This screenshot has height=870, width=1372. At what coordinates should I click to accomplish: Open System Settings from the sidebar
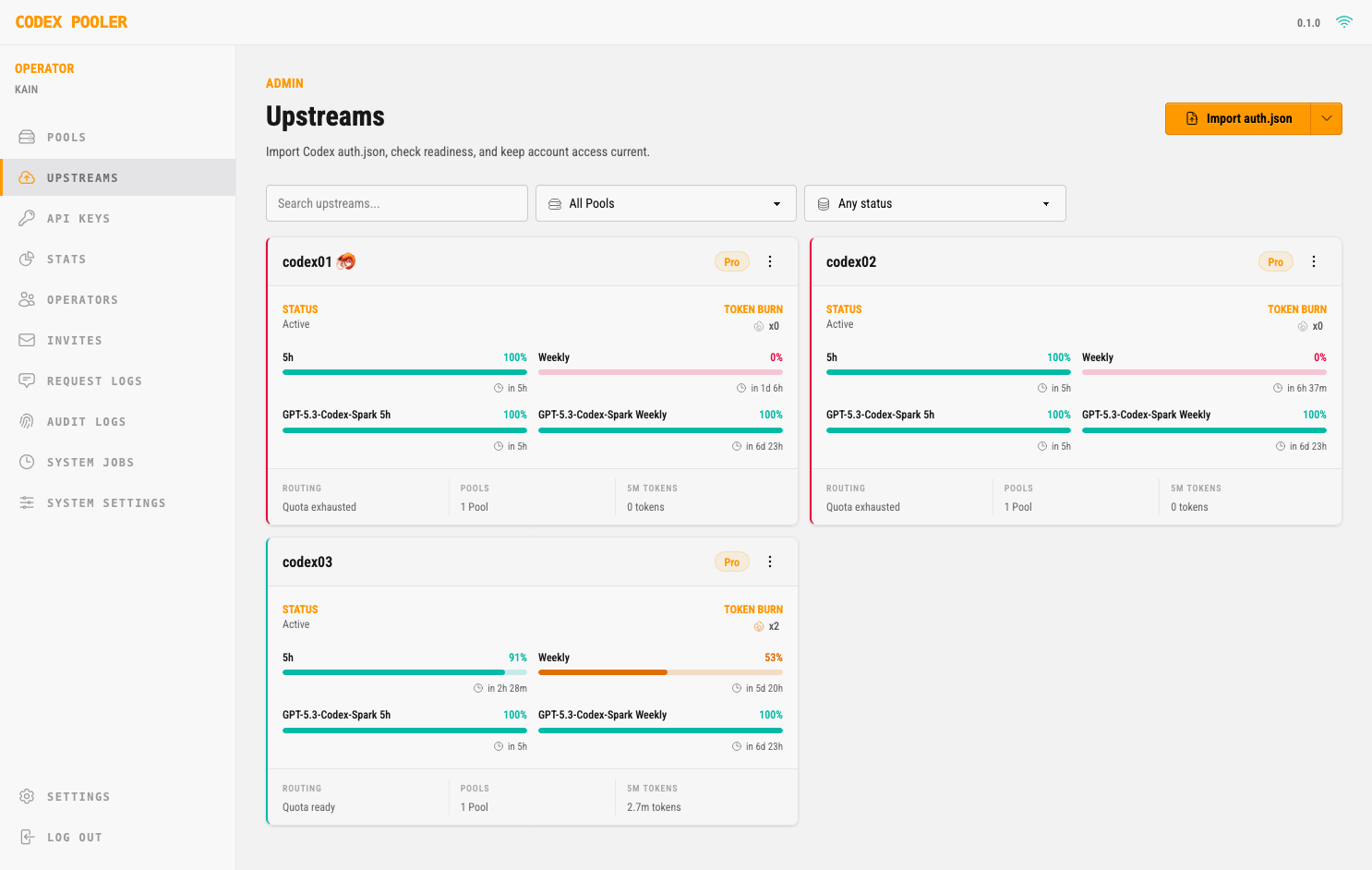pos(118,502)
